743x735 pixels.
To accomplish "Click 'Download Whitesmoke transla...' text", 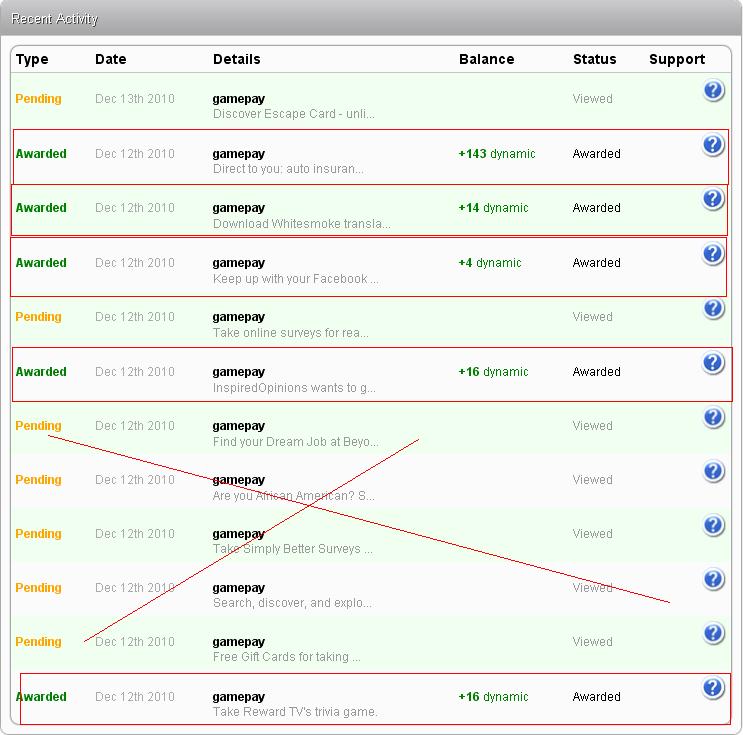I will click(x=302, y=224).
